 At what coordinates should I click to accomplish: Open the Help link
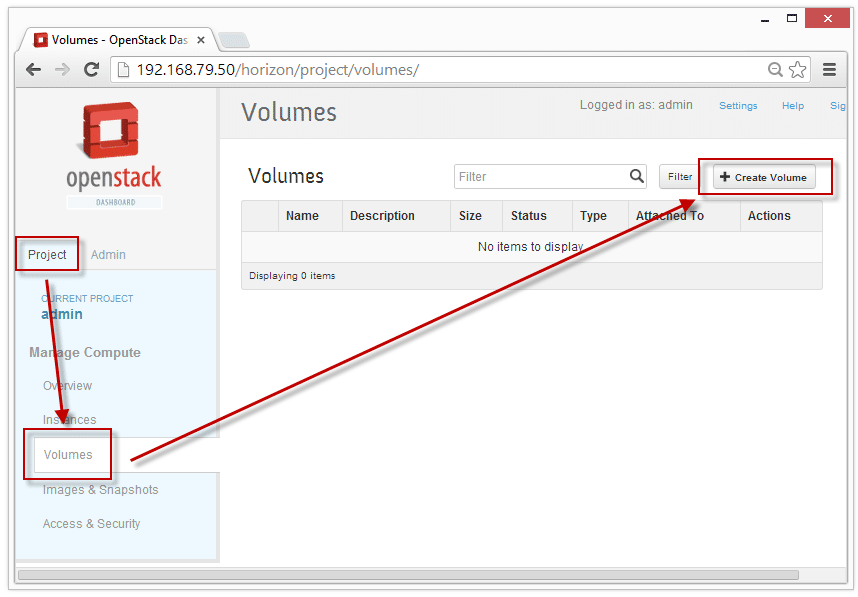click(x=792, y=106)
